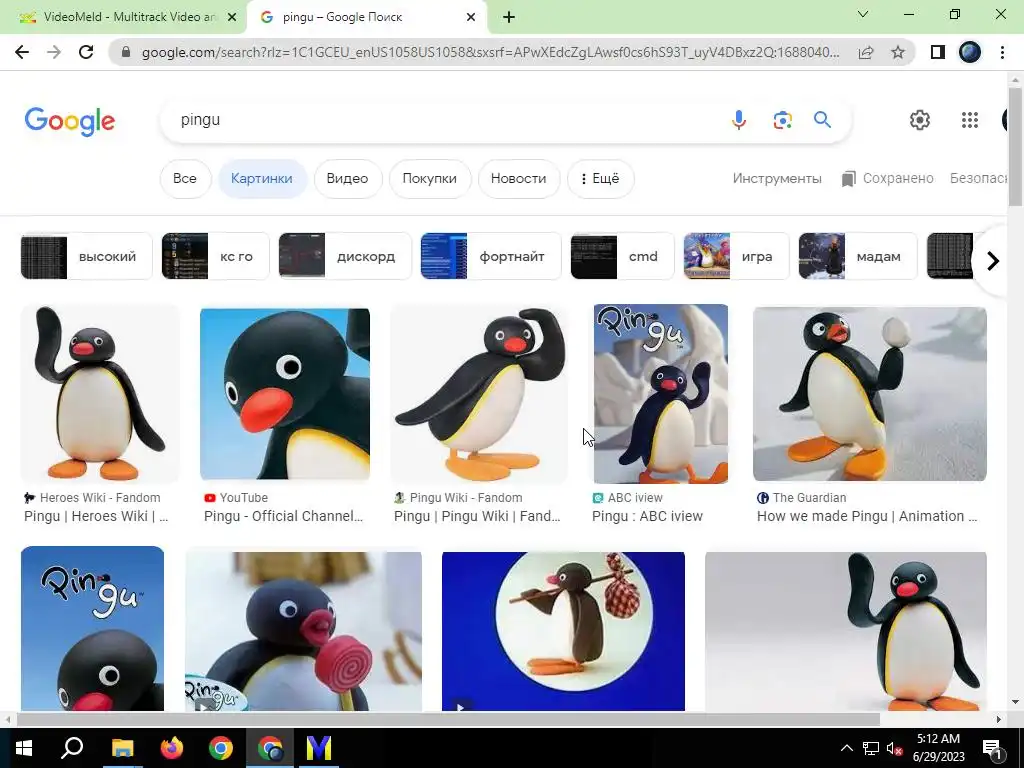Show hidden system tray icons
1024x768 pixels.
[846, 748]
